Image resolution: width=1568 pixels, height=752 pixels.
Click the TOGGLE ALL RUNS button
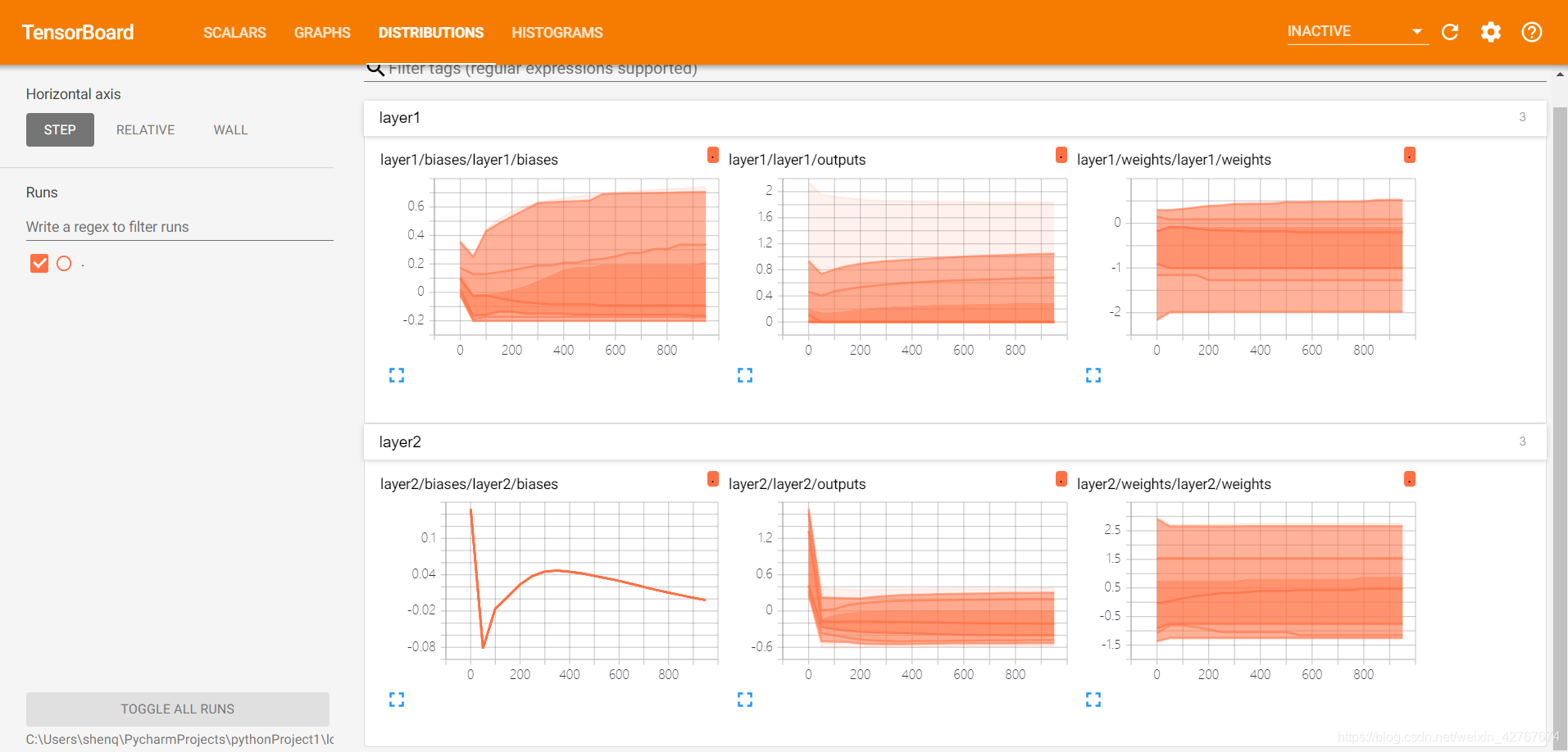178,709
